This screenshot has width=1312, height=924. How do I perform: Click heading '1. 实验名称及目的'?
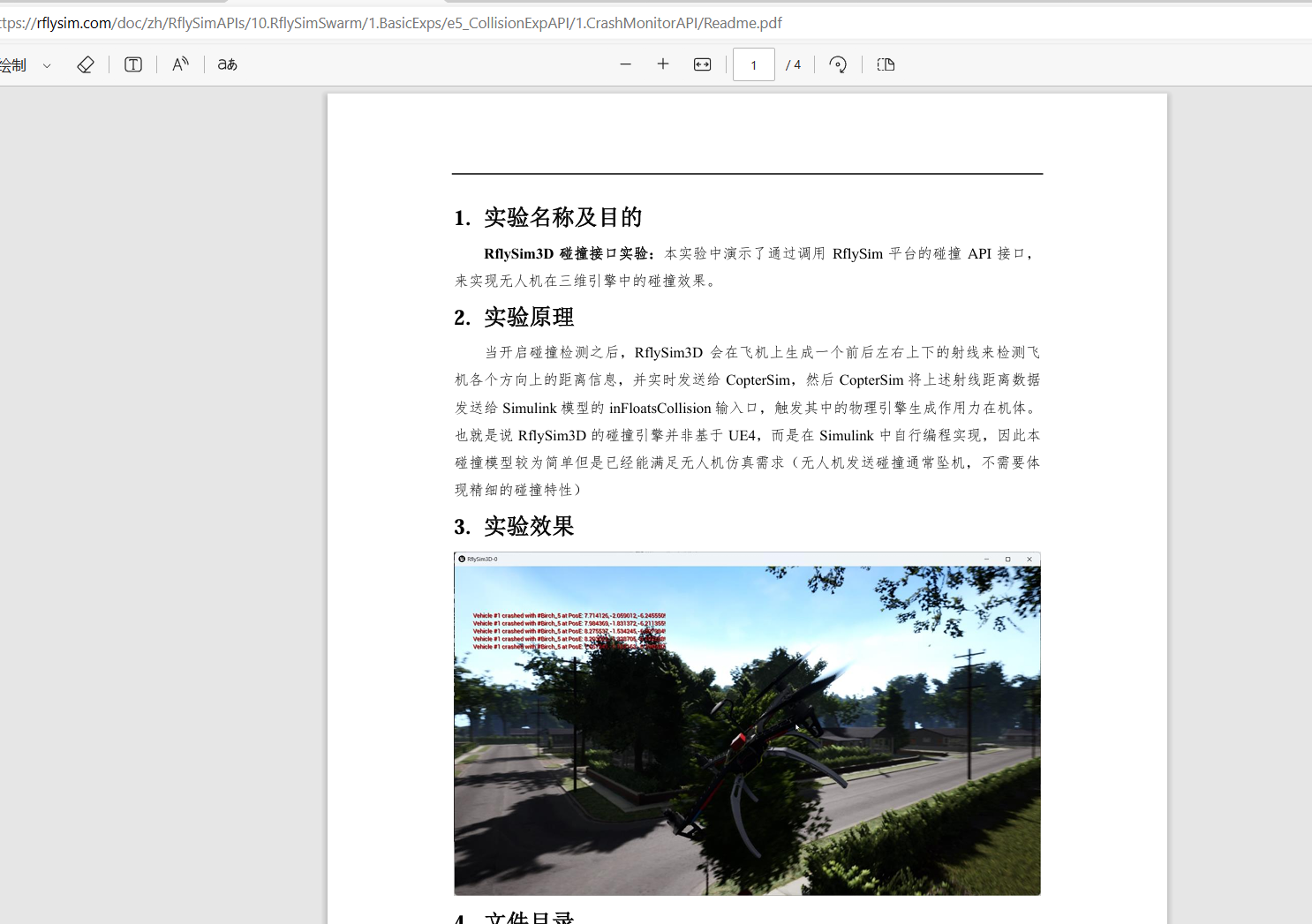click(x=548, y=217)
